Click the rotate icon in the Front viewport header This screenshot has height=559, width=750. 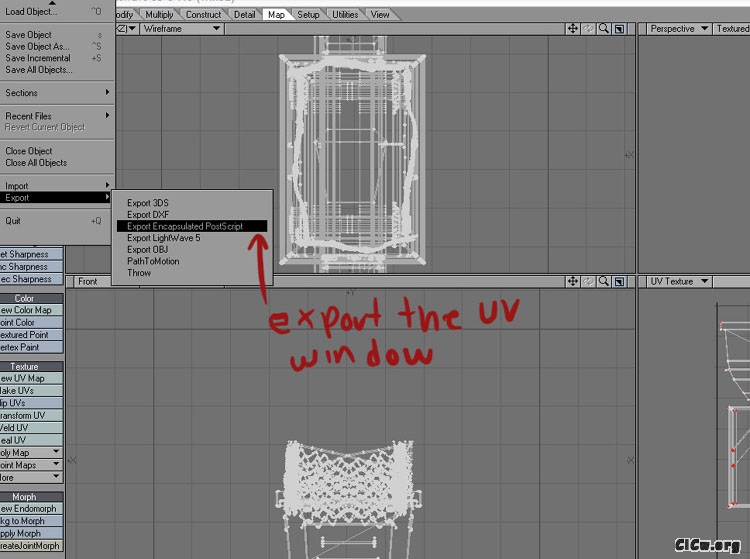pyautogui.click(x=589, y=282)
